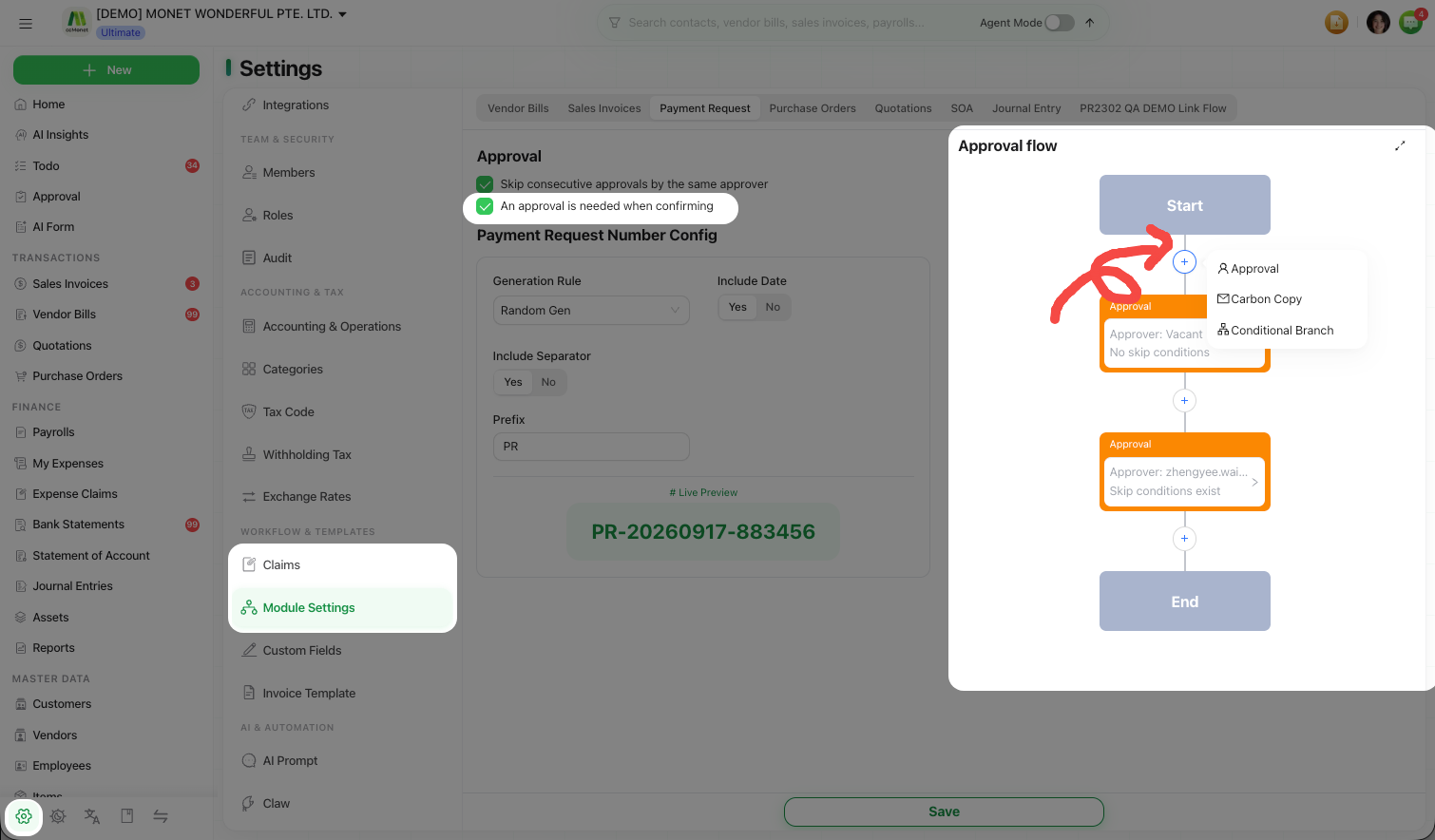Switch to the Vendor Bills tab
The width and height of the screenshot is (1435, 840).
pos(518,108)
